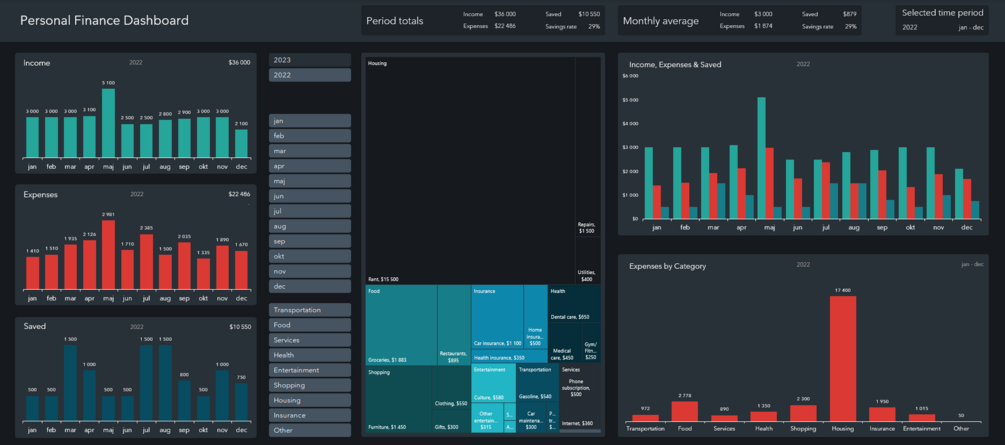Filter by jul month slicer
The image size is (1005, 445).
pyautogui.click(x=310, y=211)
